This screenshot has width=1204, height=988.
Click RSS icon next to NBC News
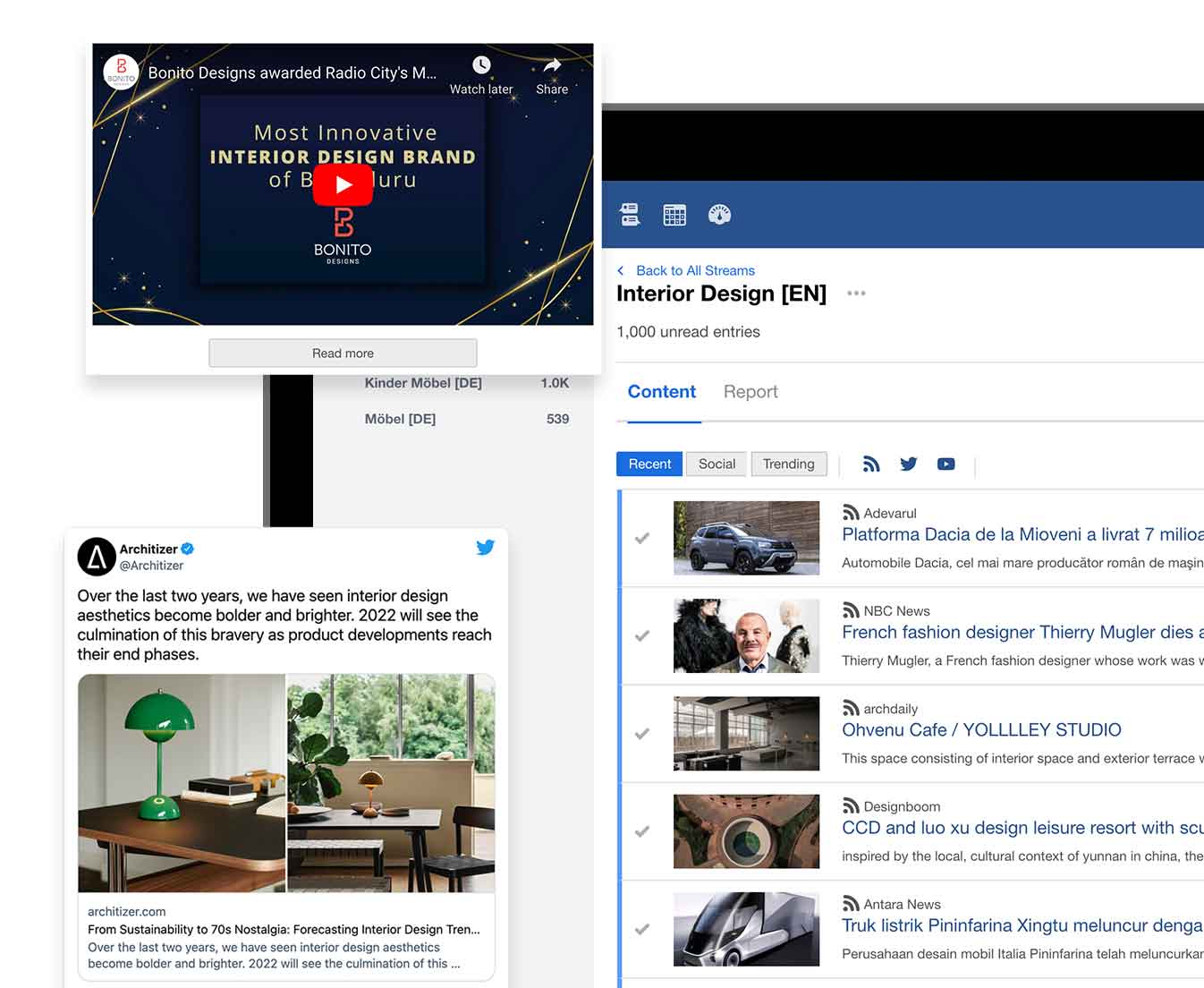(851, 610)
